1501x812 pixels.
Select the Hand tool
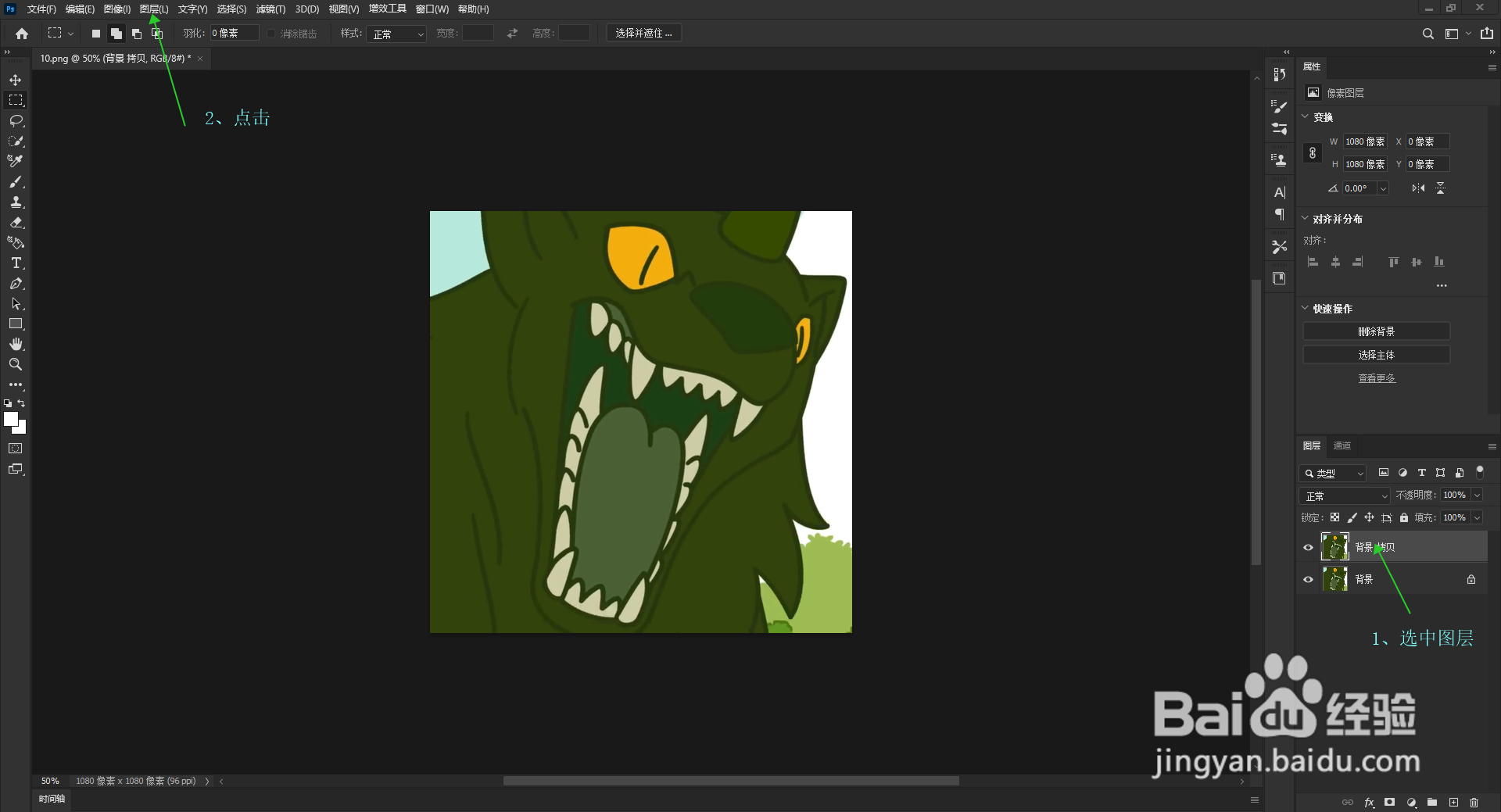(16, 344)
